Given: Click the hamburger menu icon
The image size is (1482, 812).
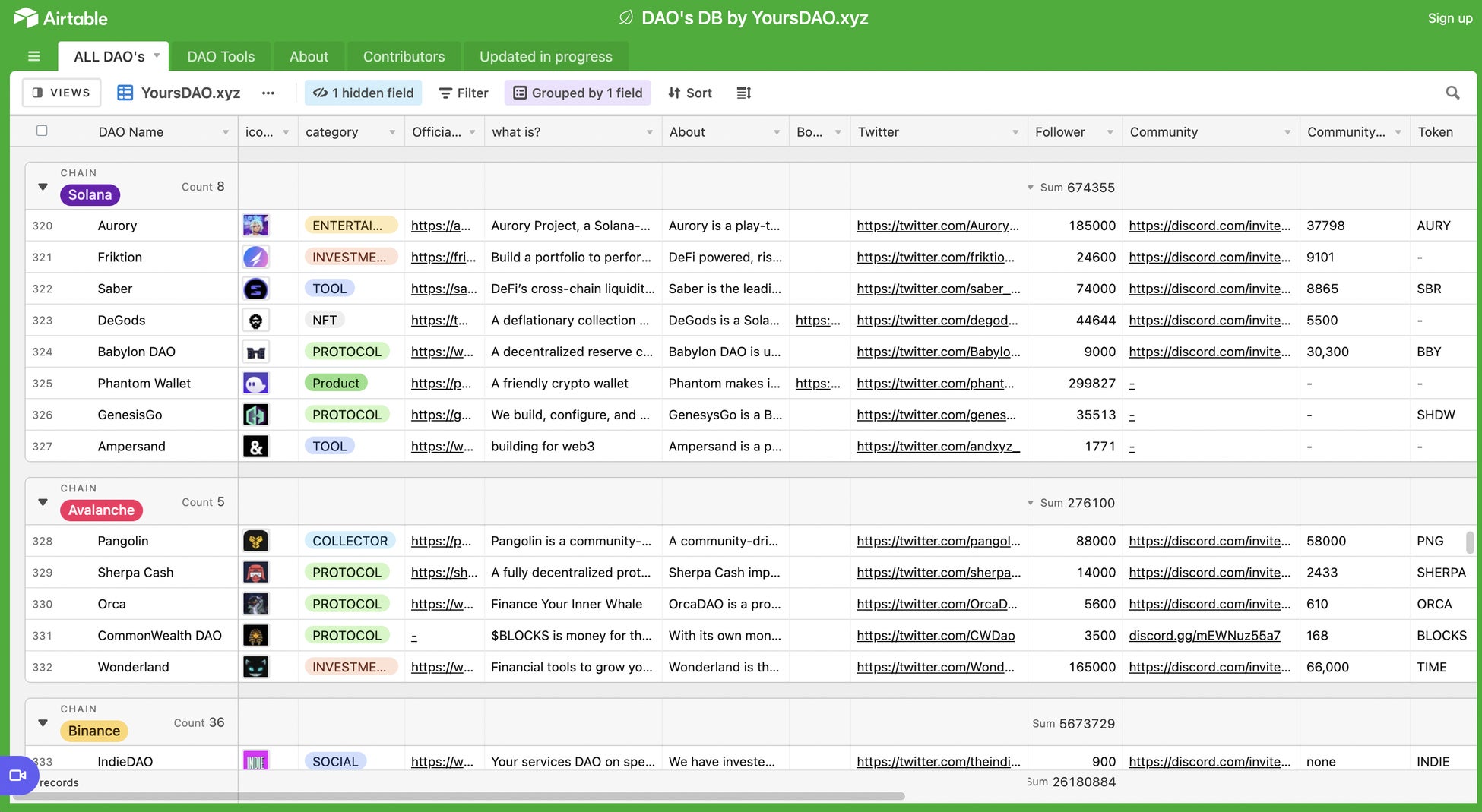Looking at the screenshot, I should 33,56.
